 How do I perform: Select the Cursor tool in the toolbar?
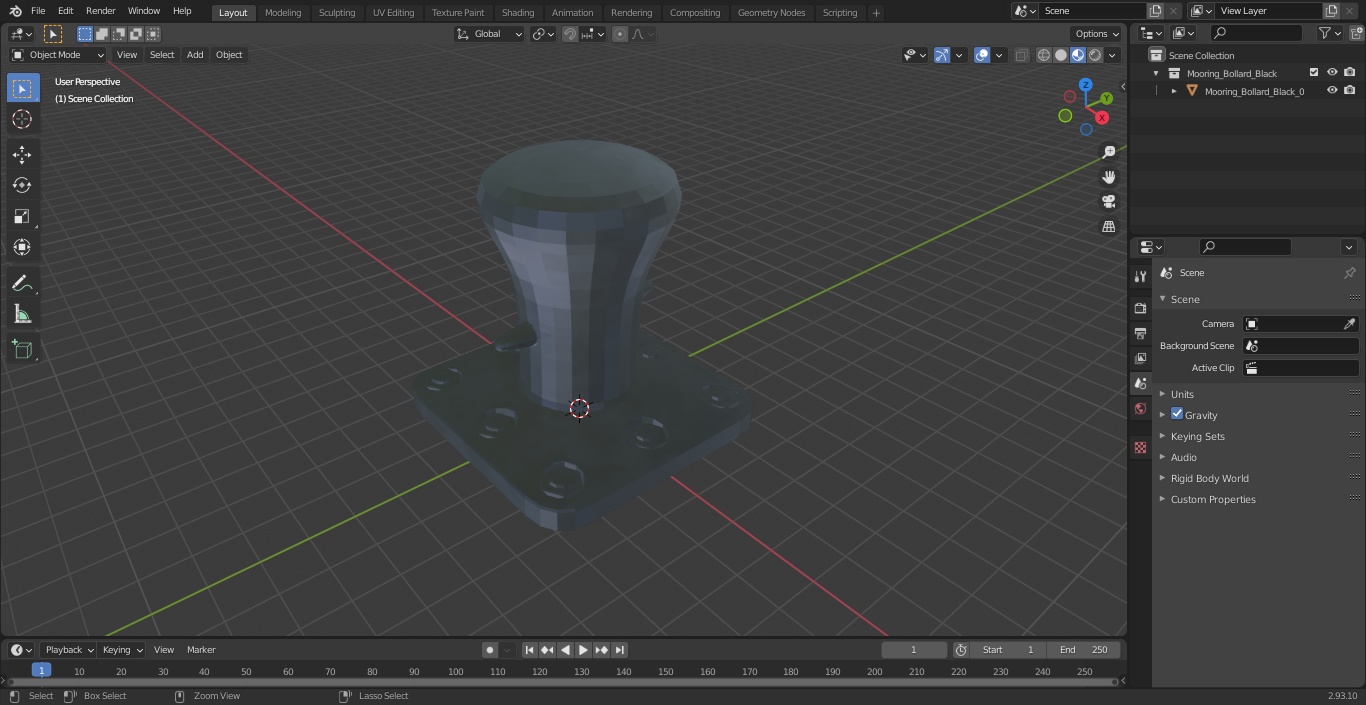click(22, 120)
